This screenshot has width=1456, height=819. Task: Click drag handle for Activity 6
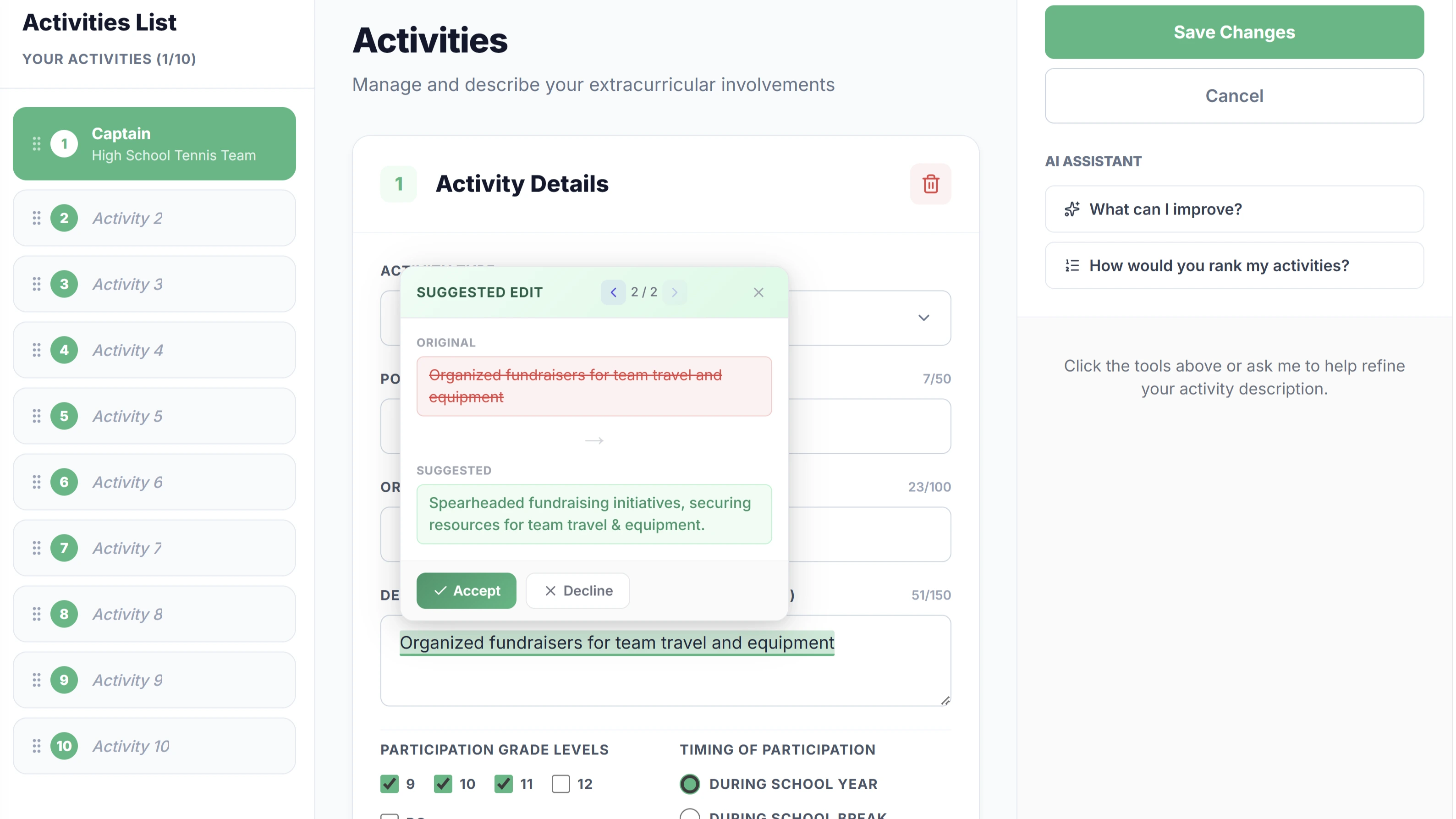tap(37, 482)
